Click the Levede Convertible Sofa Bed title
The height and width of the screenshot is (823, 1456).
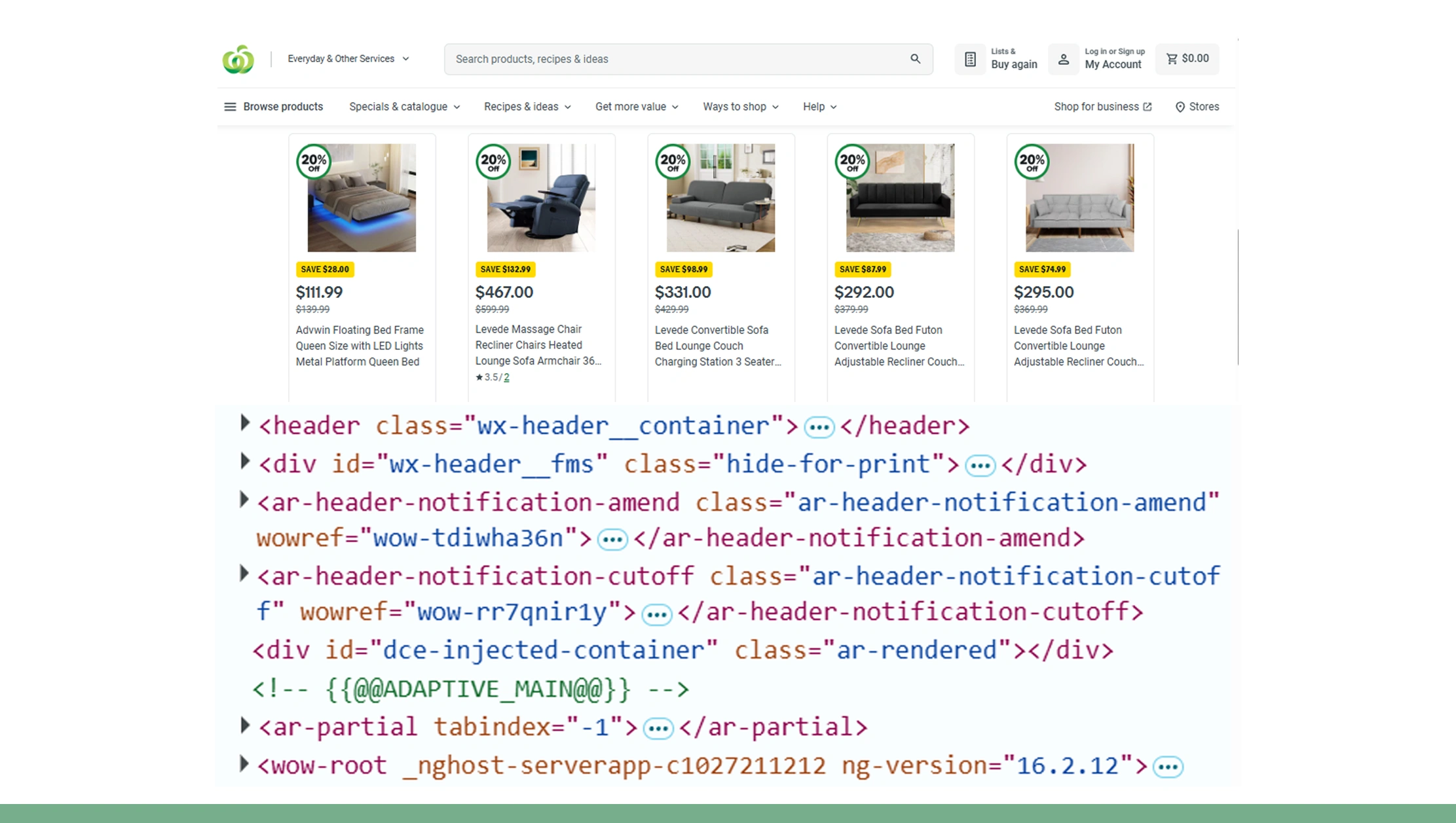pyautogui.click(x=717, y=346)
